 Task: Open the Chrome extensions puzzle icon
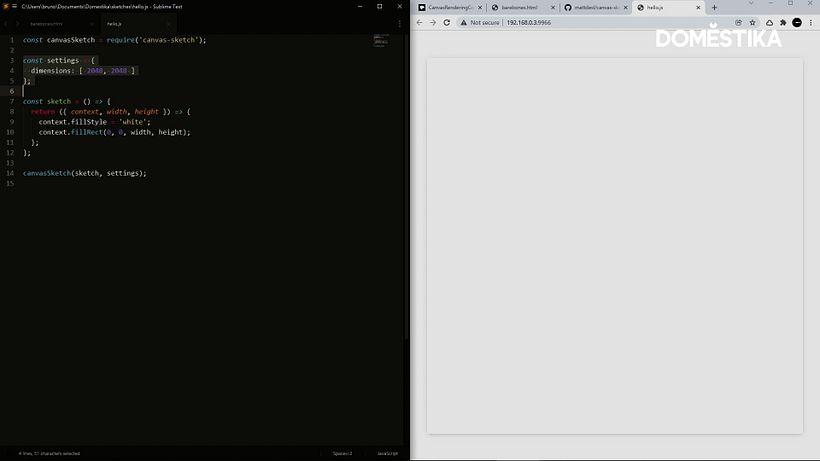(x=783, y=22)
